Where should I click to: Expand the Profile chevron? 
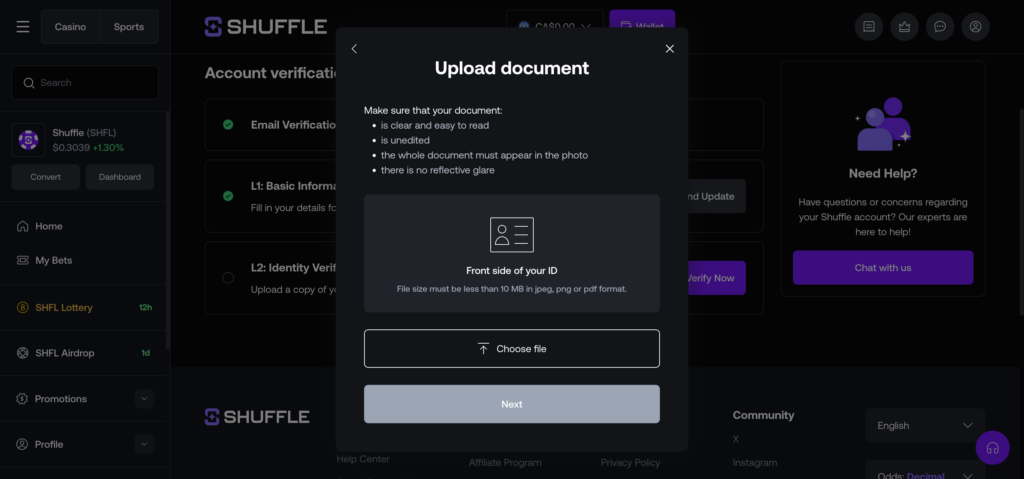click(144, 444)
